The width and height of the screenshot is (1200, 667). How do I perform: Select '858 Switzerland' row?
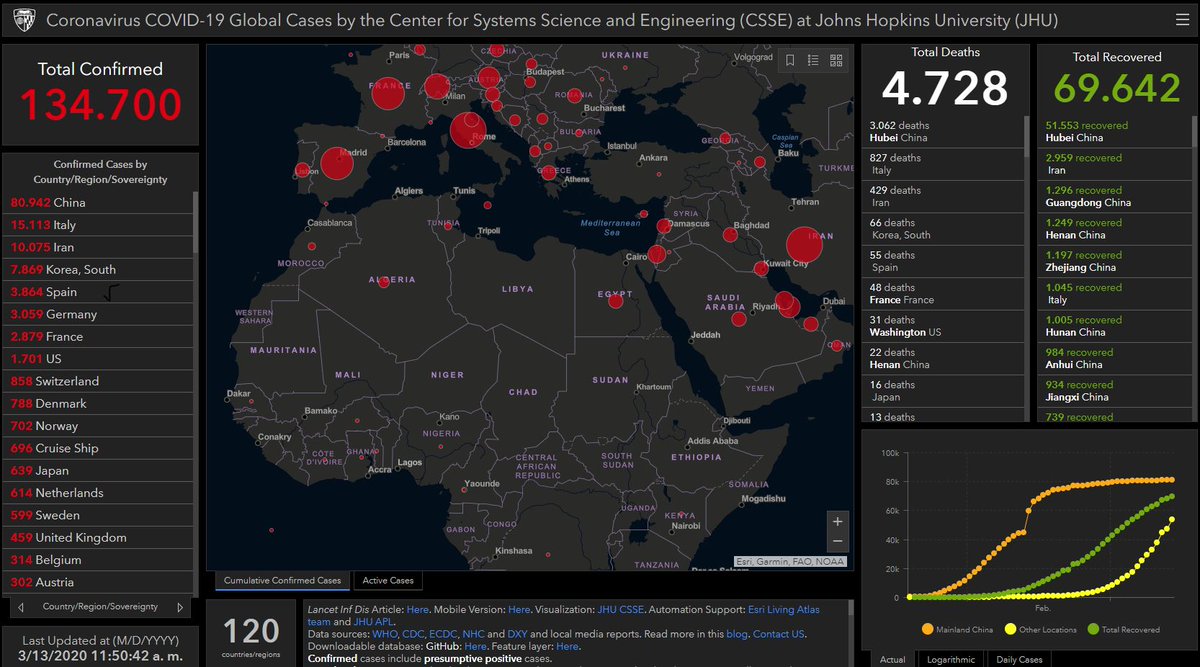coord(98,381)
